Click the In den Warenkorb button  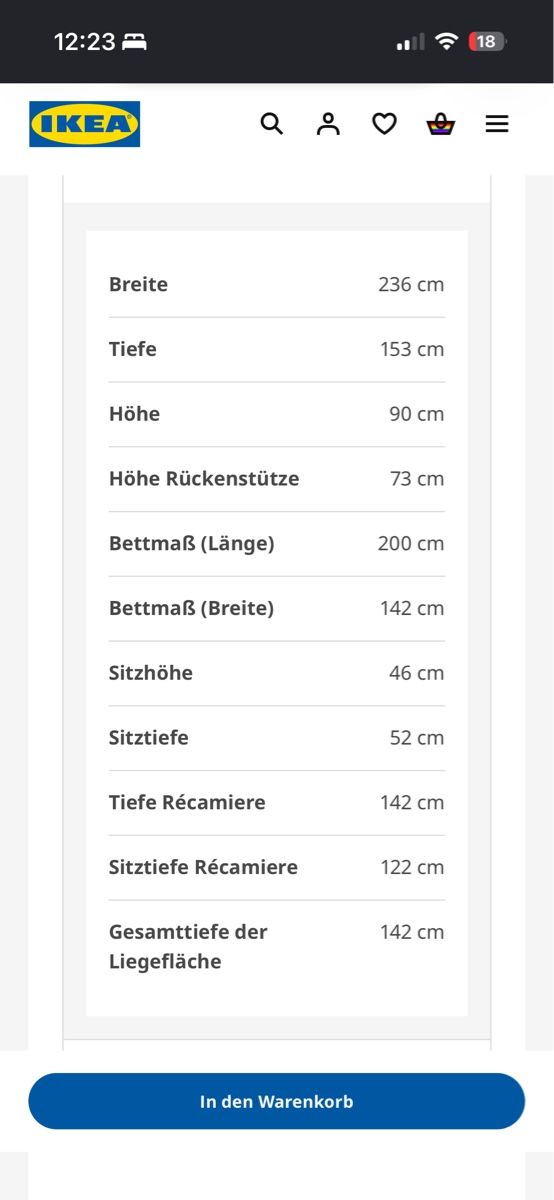click(x=277, y=1102)
